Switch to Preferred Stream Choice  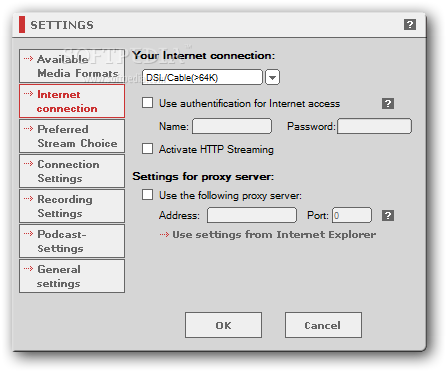click(x=72, y=136)
